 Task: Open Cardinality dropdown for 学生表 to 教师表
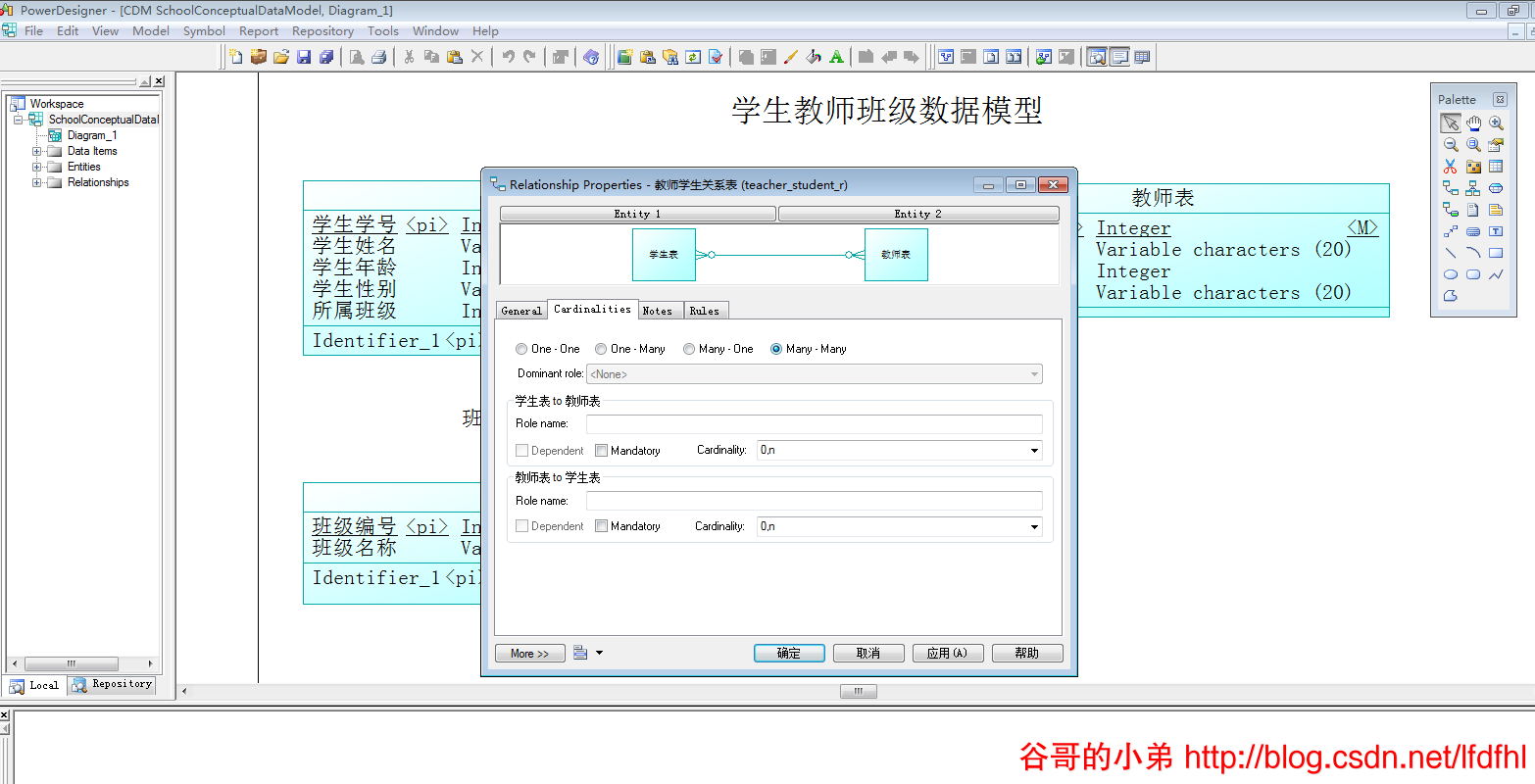1034,451
